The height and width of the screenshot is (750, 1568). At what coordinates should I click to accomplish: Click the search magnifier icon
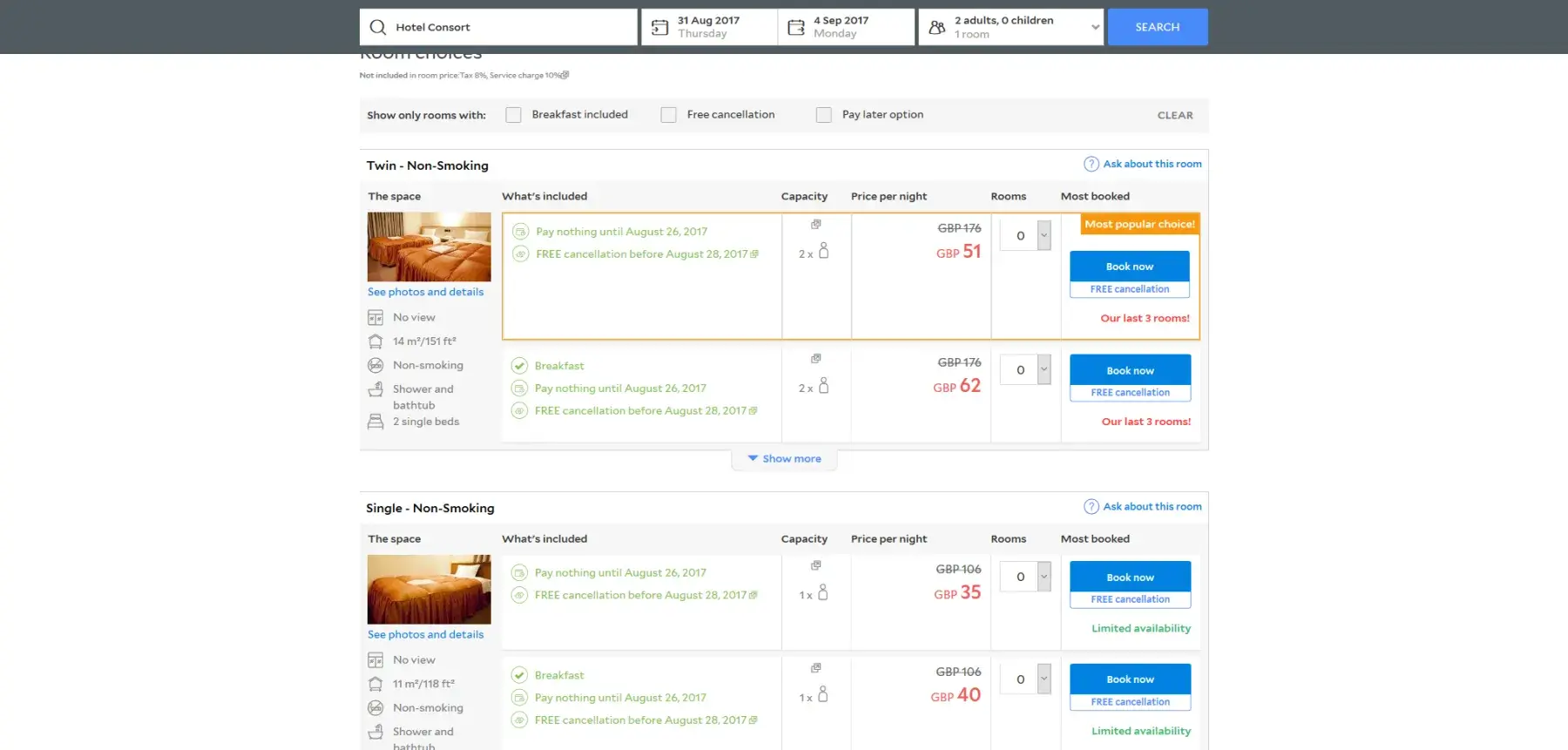[378, 27]
